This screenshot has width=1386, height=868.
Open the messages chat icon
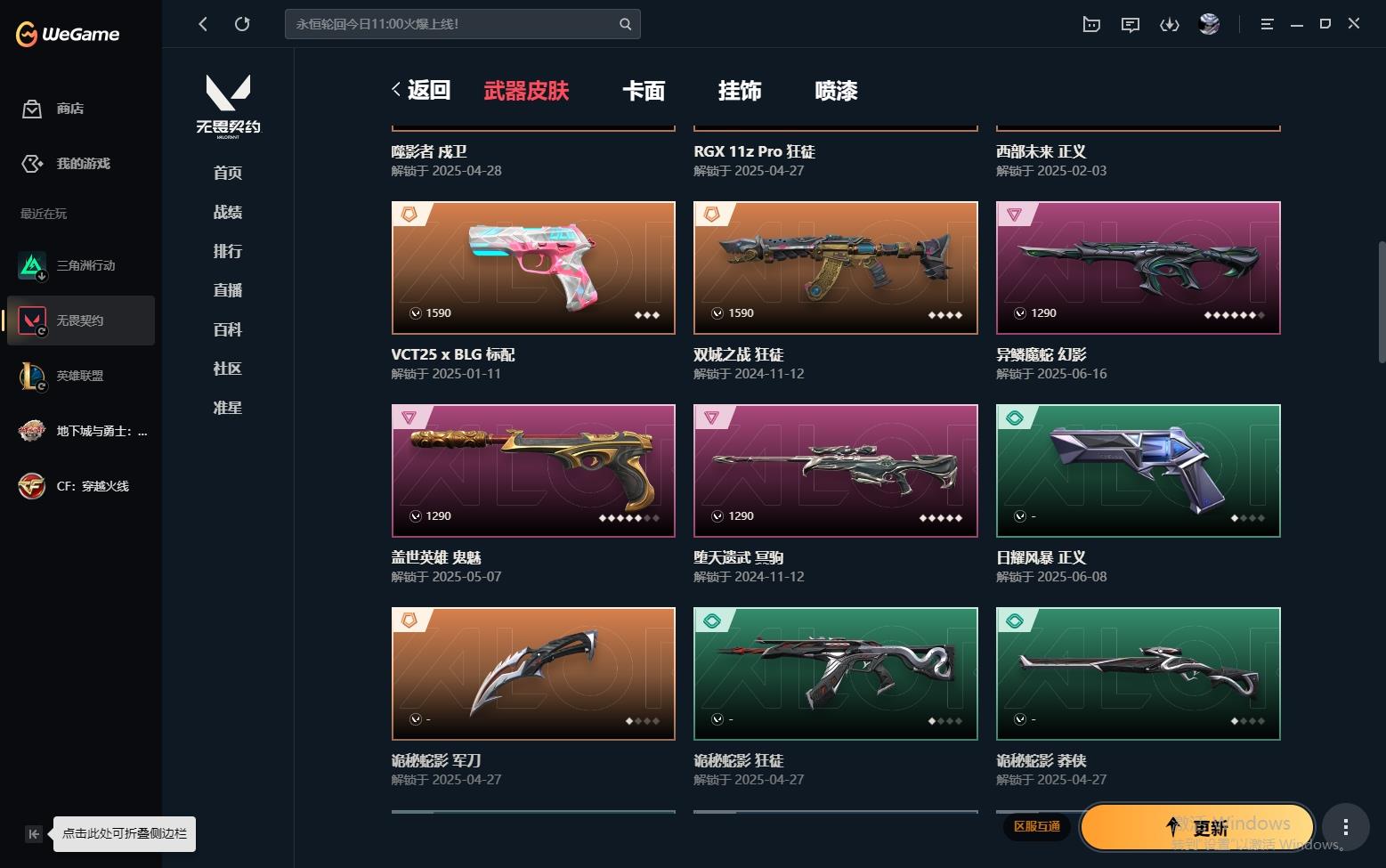pos(1131,24)
